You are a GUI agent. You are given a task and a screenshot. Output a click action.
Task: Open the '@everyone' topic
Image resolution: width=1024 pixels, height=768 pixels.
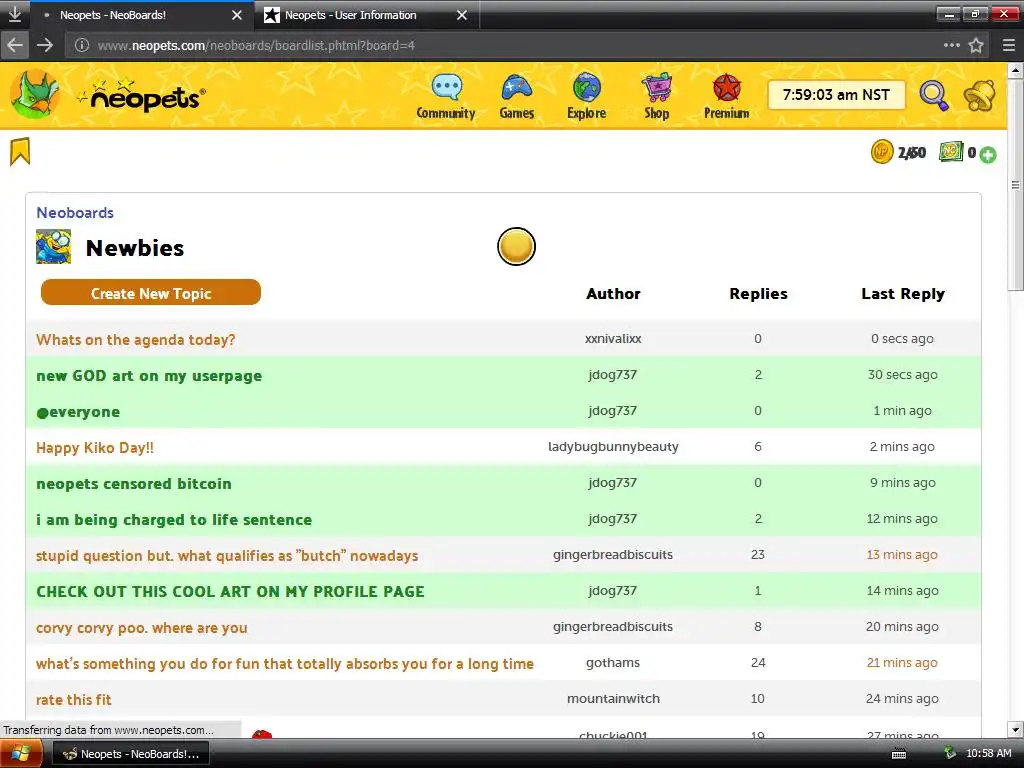point(78,412)
